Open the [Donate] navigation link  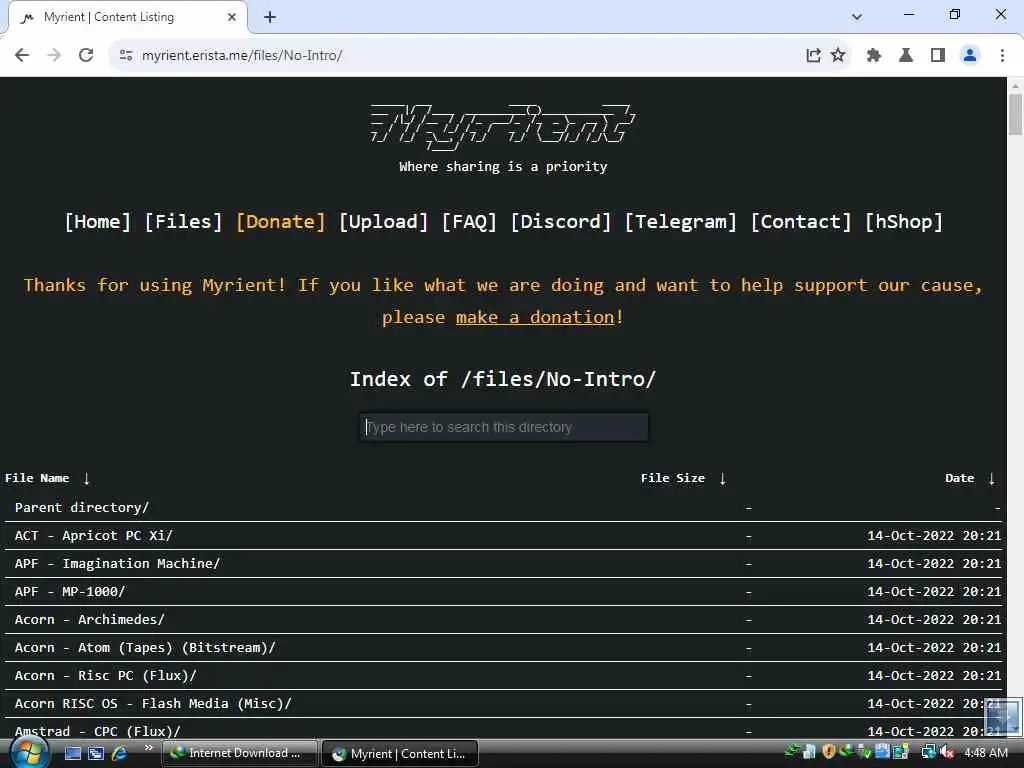(x=281, y=221)
